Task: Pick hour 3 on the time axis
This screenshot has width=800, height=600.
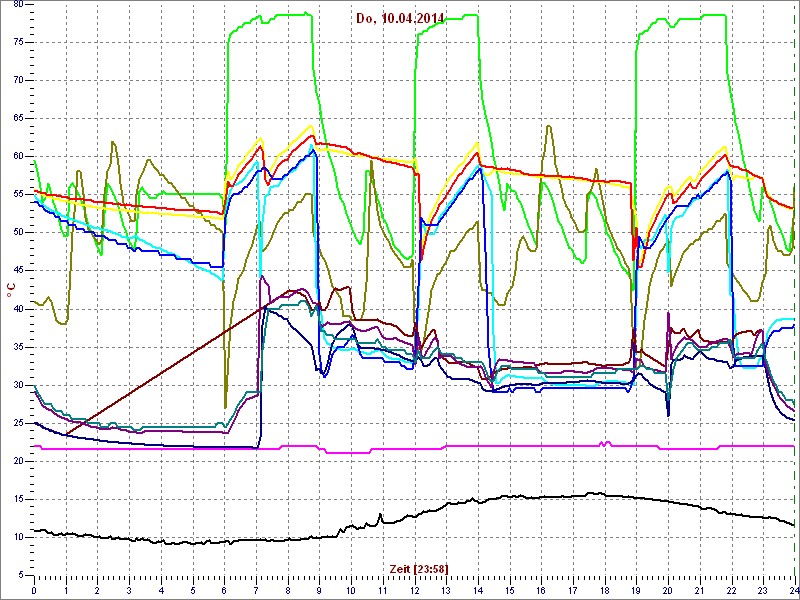Action: coord(129,591)
